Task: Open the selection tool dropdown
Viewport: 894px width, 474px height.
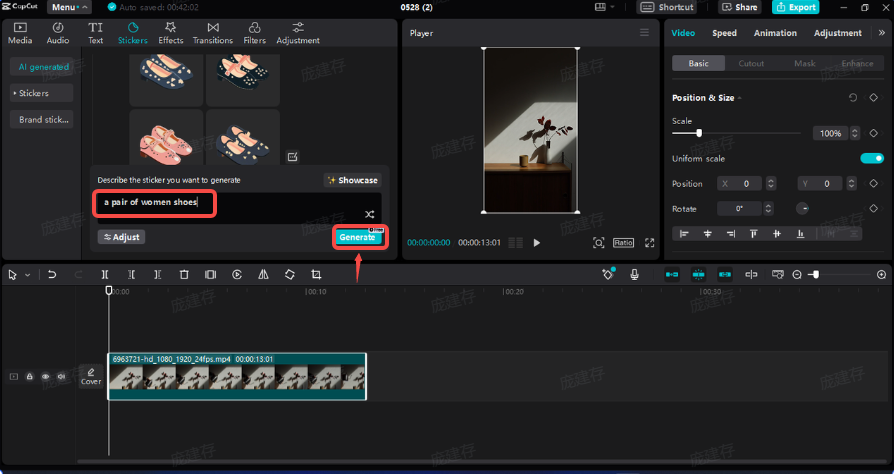Action: pyautogui.click(x=27, y=275)
